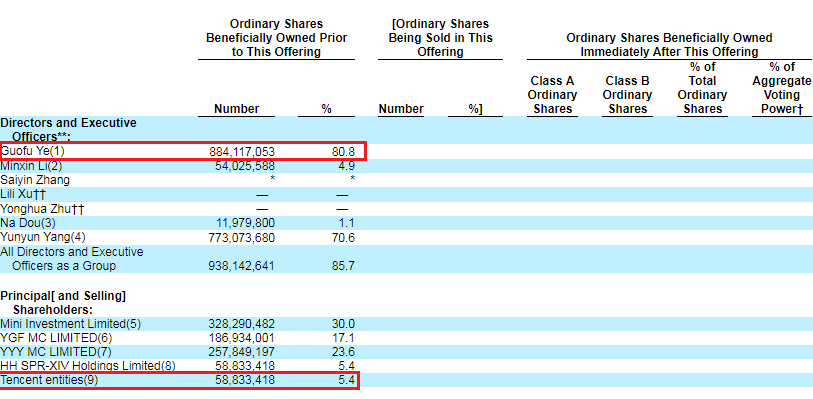Click the YYY MC LIMITED(7) row label
The width and height of the screenshot is (813, 399).
tap(56, 352)
